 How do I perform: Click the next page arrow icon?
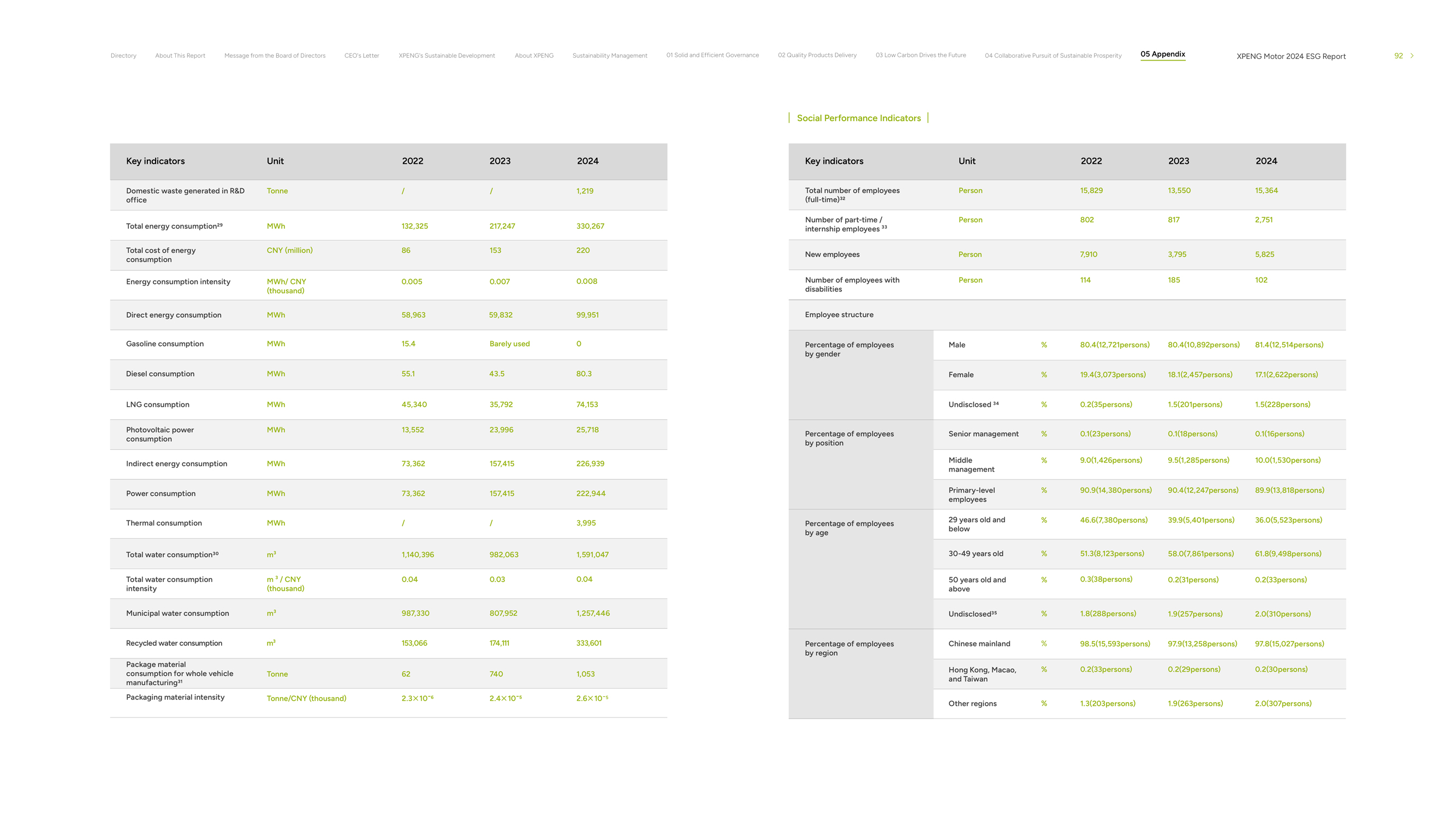click(1411, 56)
